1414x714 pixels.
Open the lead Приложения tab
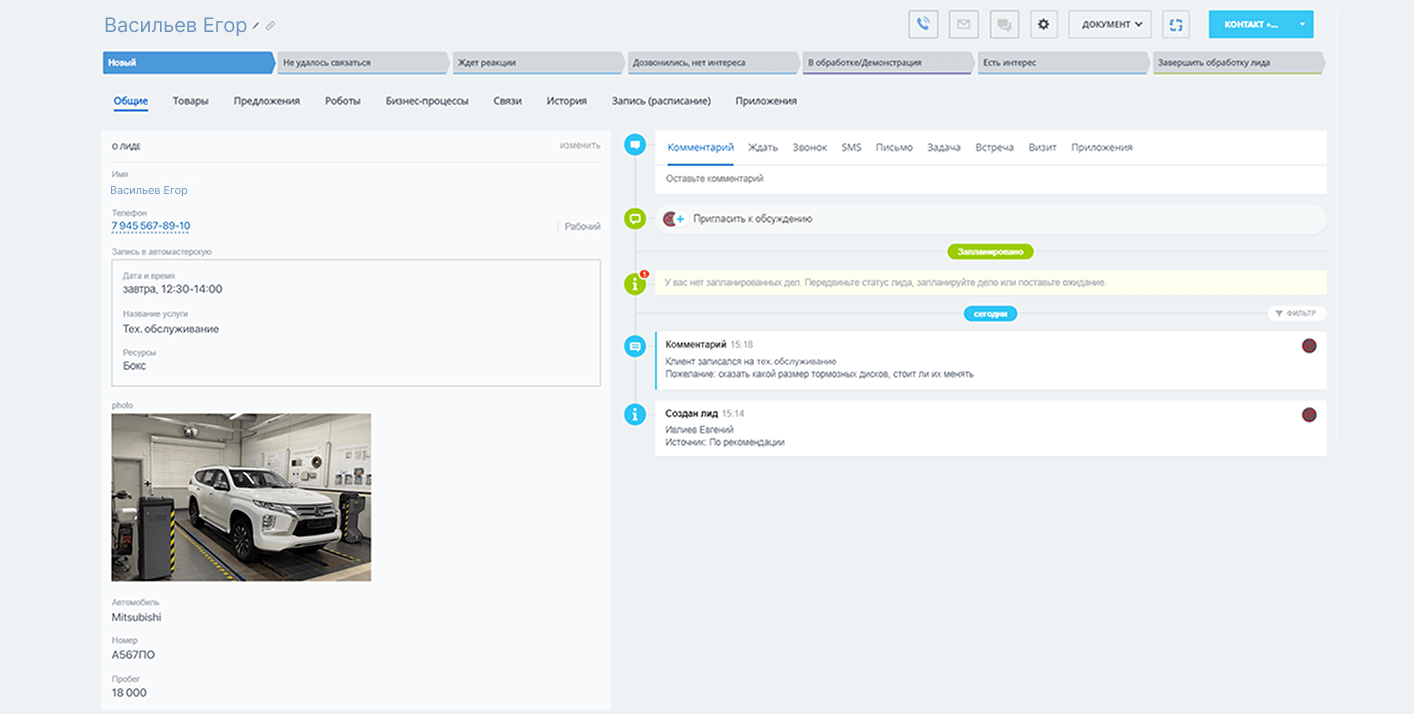click(766, 101)
